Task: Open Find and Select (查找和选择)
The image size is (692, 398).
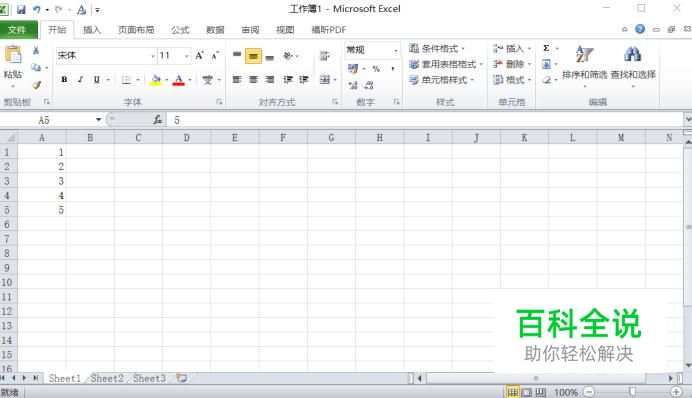Action: pos(633,65)
